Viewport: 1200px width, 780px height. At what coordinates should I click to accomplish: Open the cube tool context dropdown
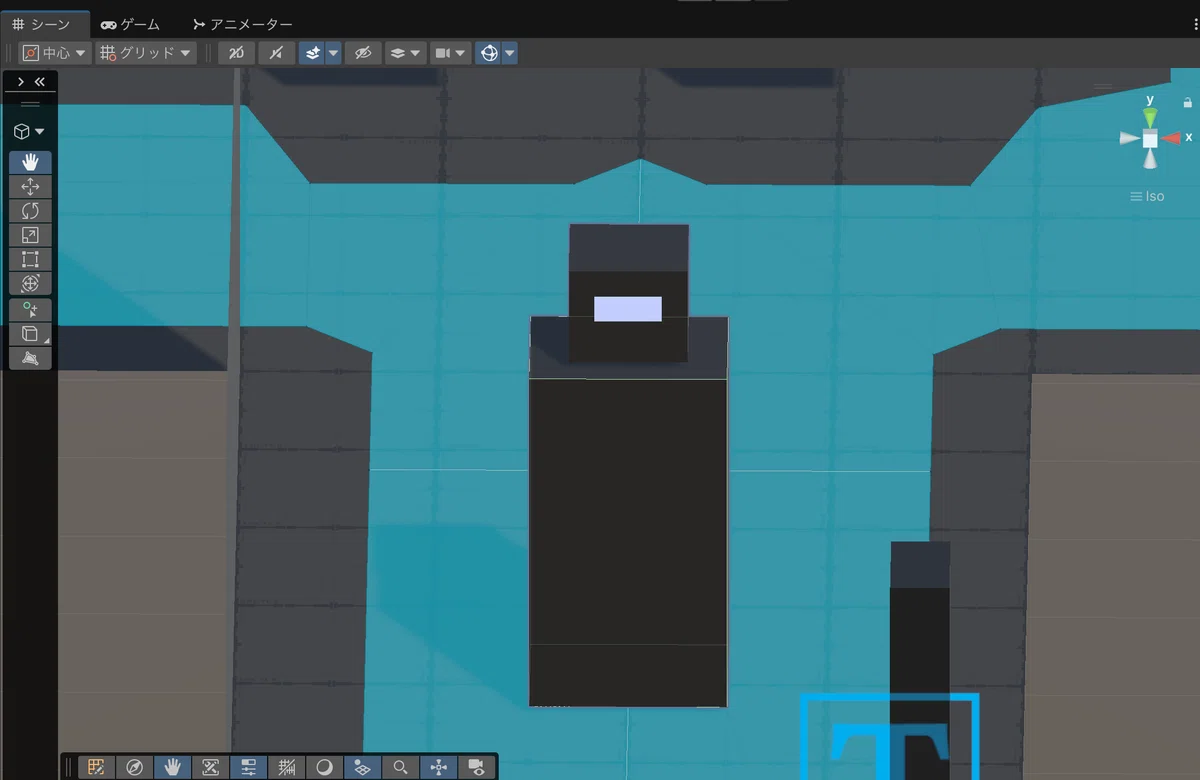point(29,131)
